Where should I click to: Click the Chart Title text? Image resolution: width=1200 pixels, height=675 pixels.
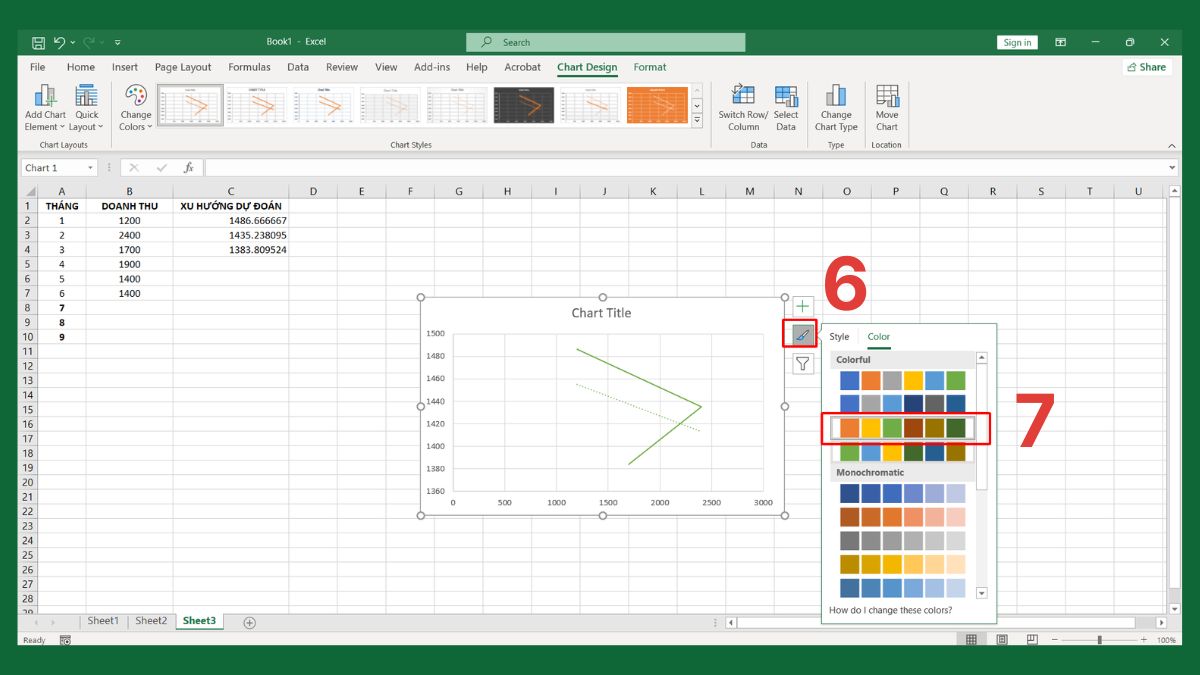[x=601, y=313]
